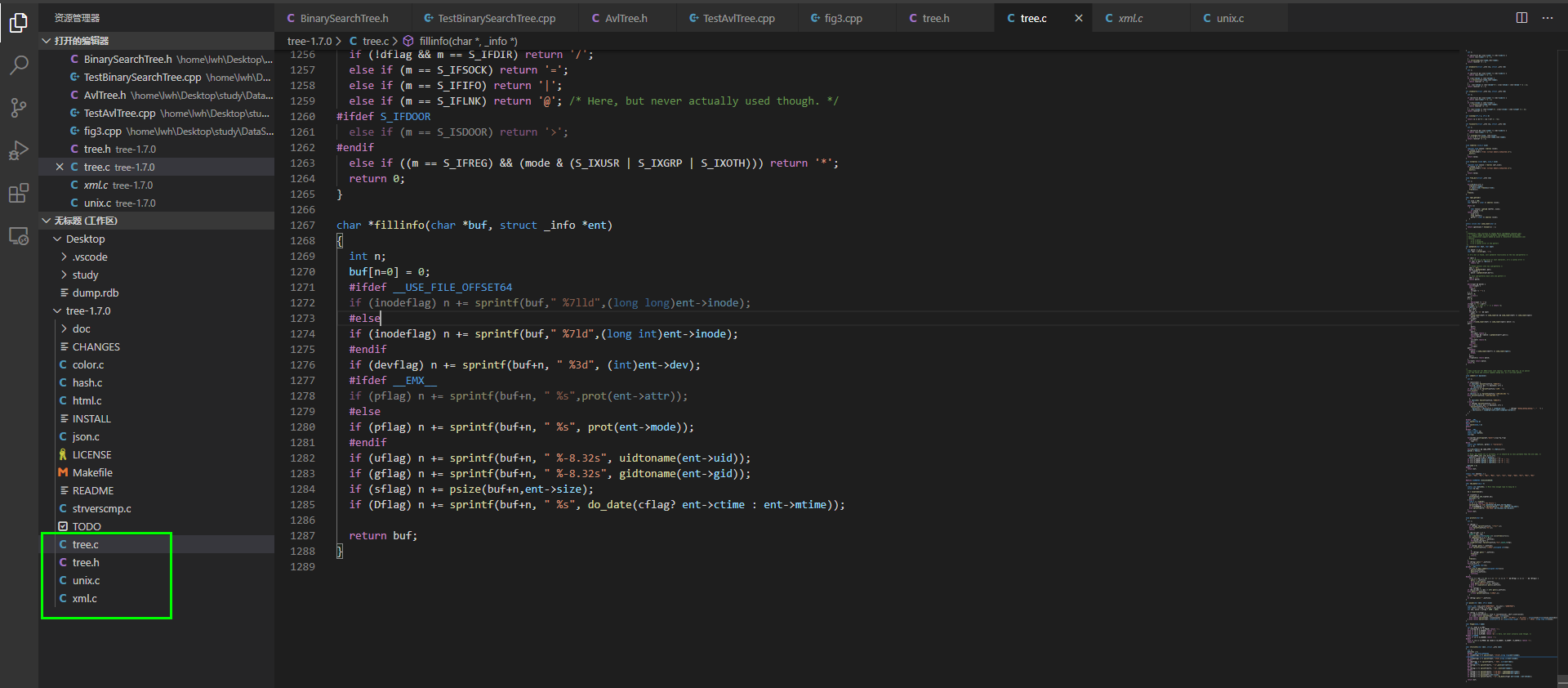
Task: Open color.c in the explorer
Action: click(157, 364)
